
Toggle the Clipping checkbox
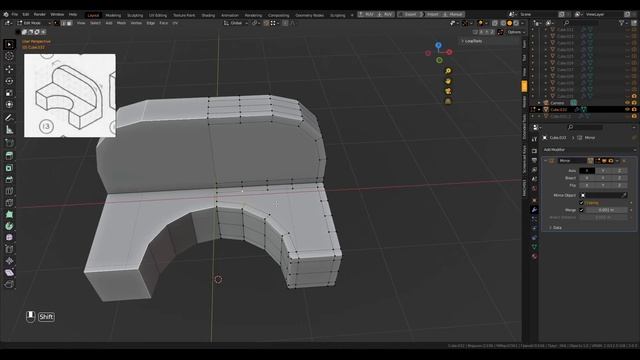(582, 202)
